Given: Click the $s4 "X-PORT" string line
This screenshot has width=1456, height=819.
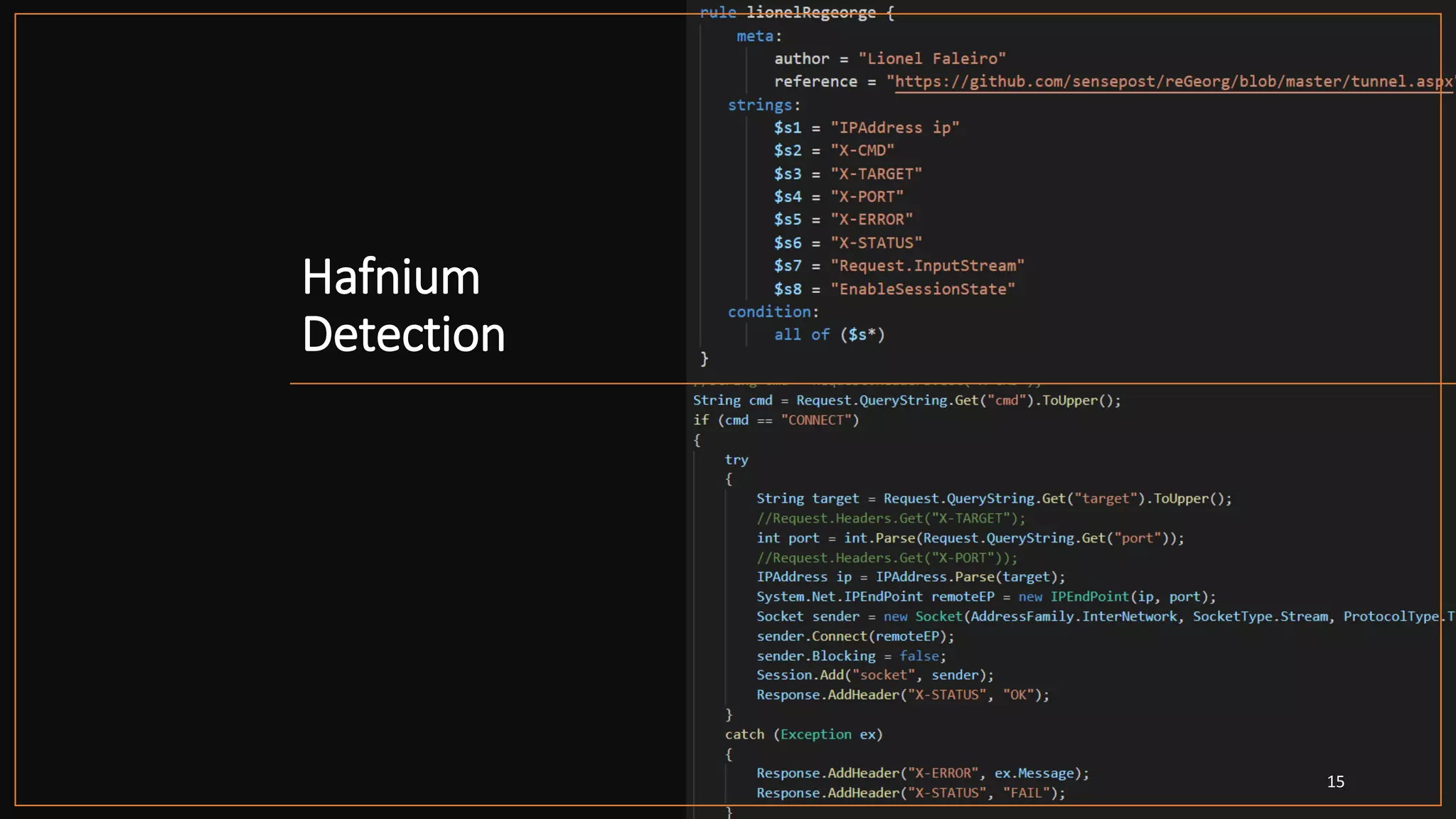Looking at the screenshot, I should tap(838, 197).
